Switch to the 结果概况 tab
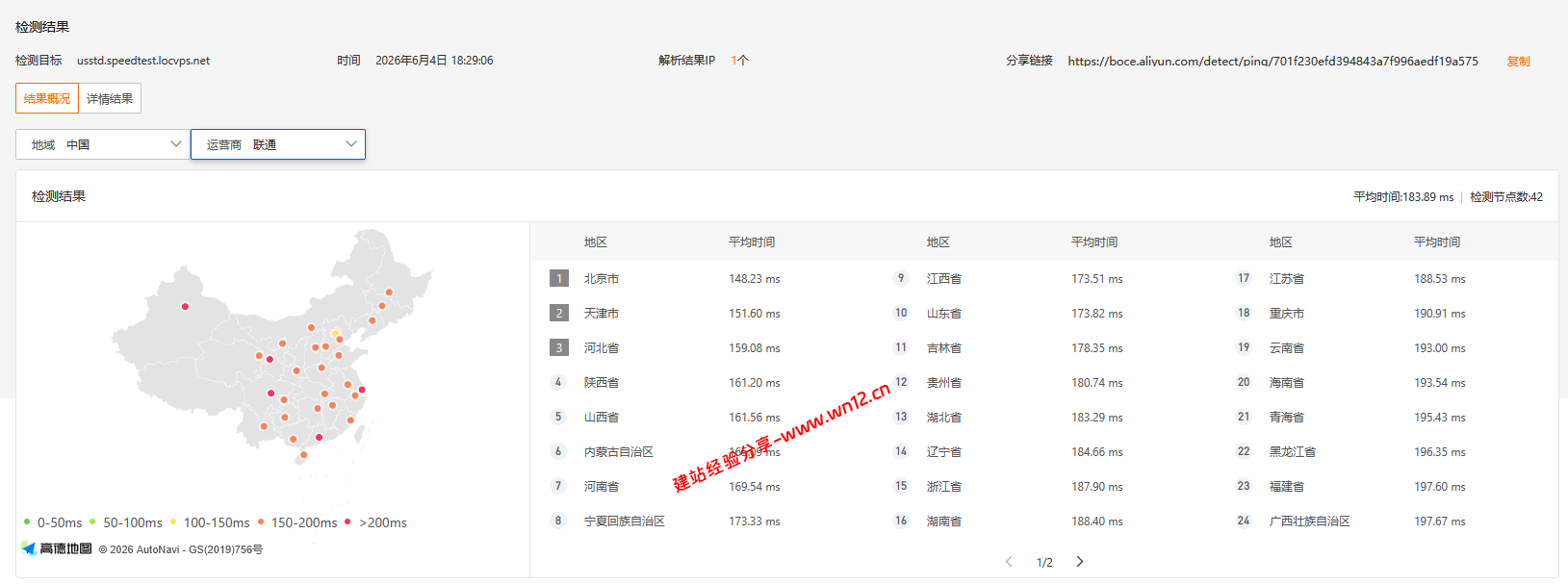This screenshot has width=1568, height=585. [47, 98]
